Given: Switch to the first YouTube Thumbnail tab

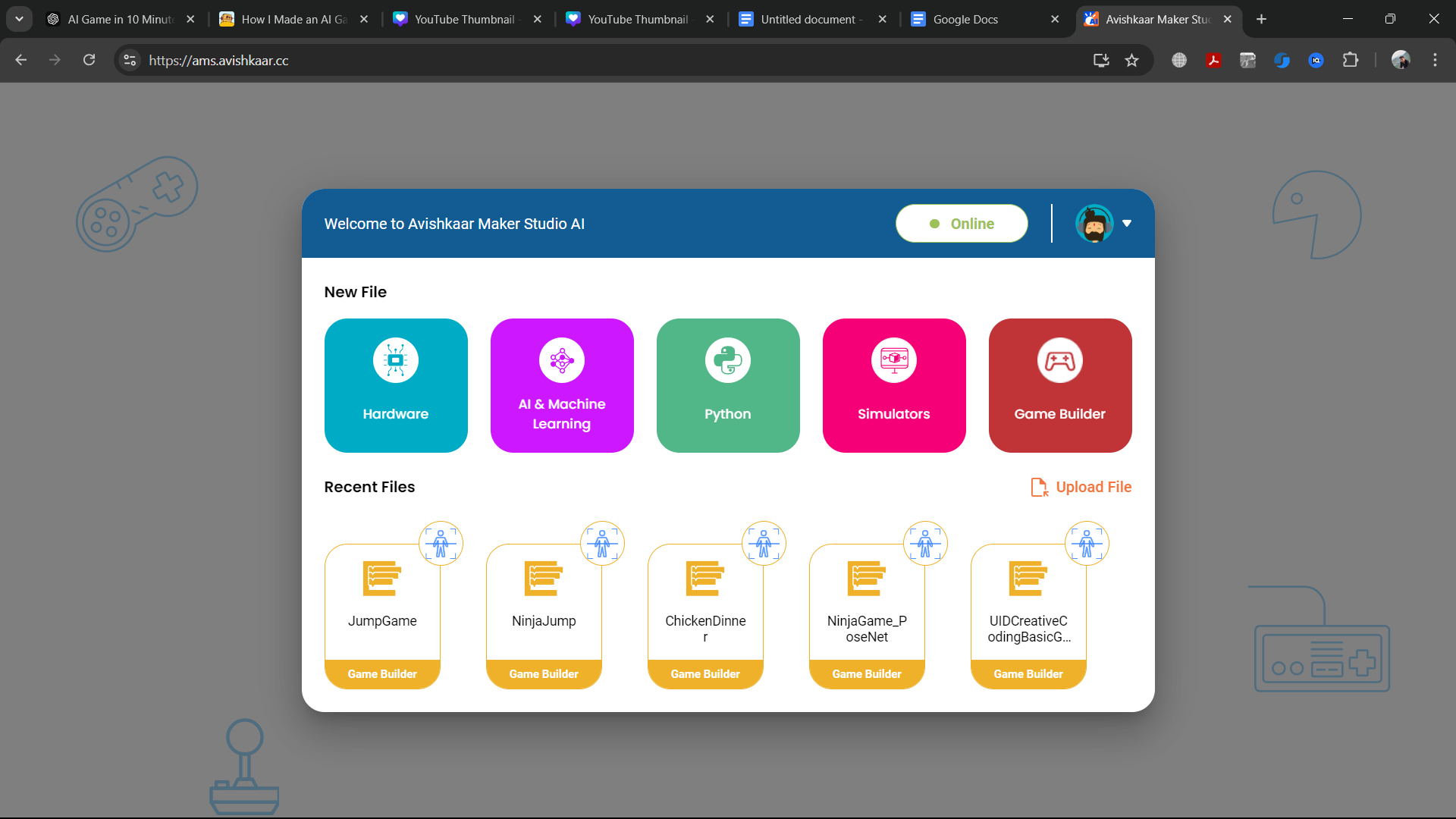Looking at the screenshot, I should tap(466, 20).
